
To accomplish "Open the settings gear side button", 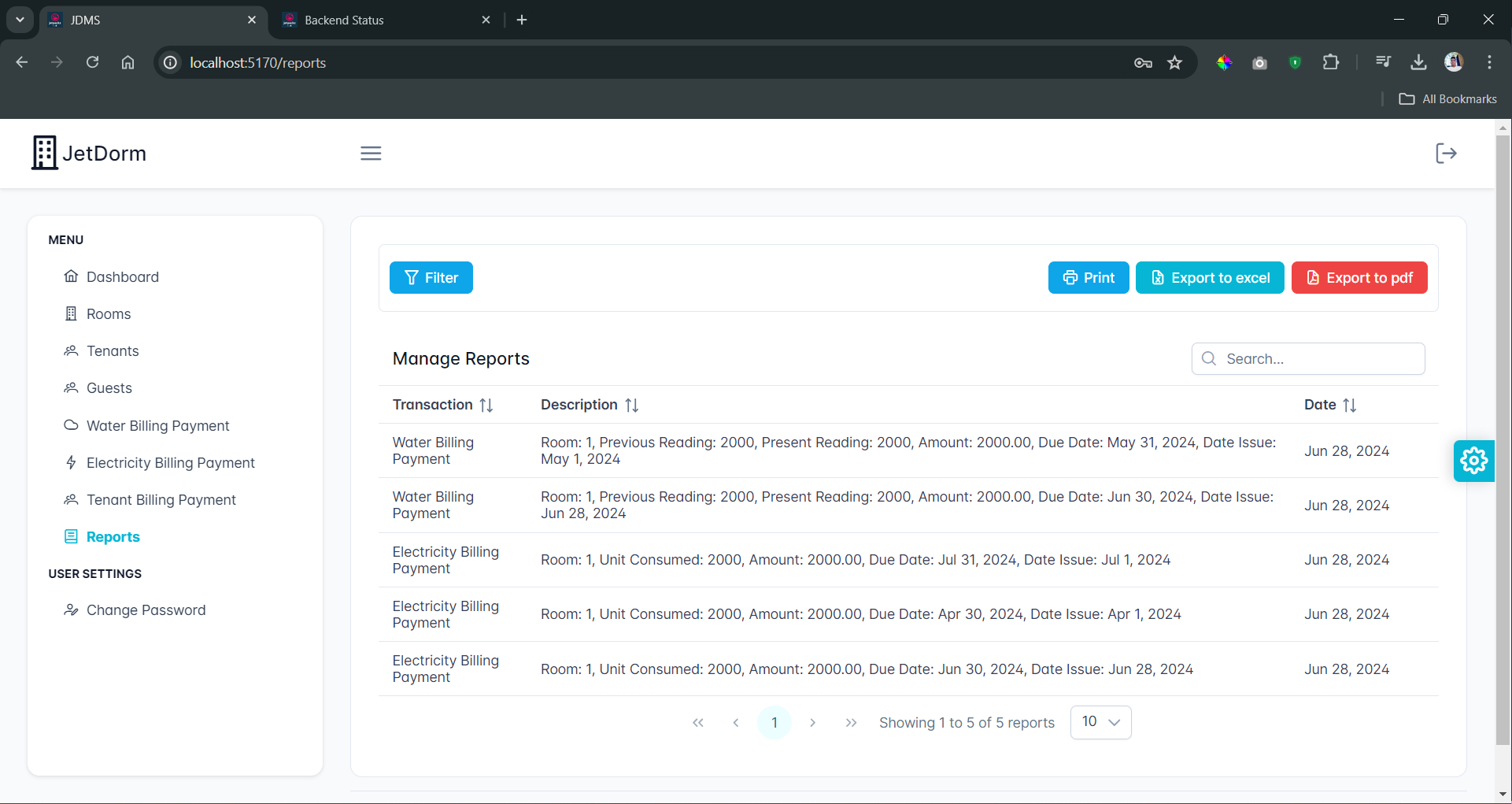I will (1473, 461).
